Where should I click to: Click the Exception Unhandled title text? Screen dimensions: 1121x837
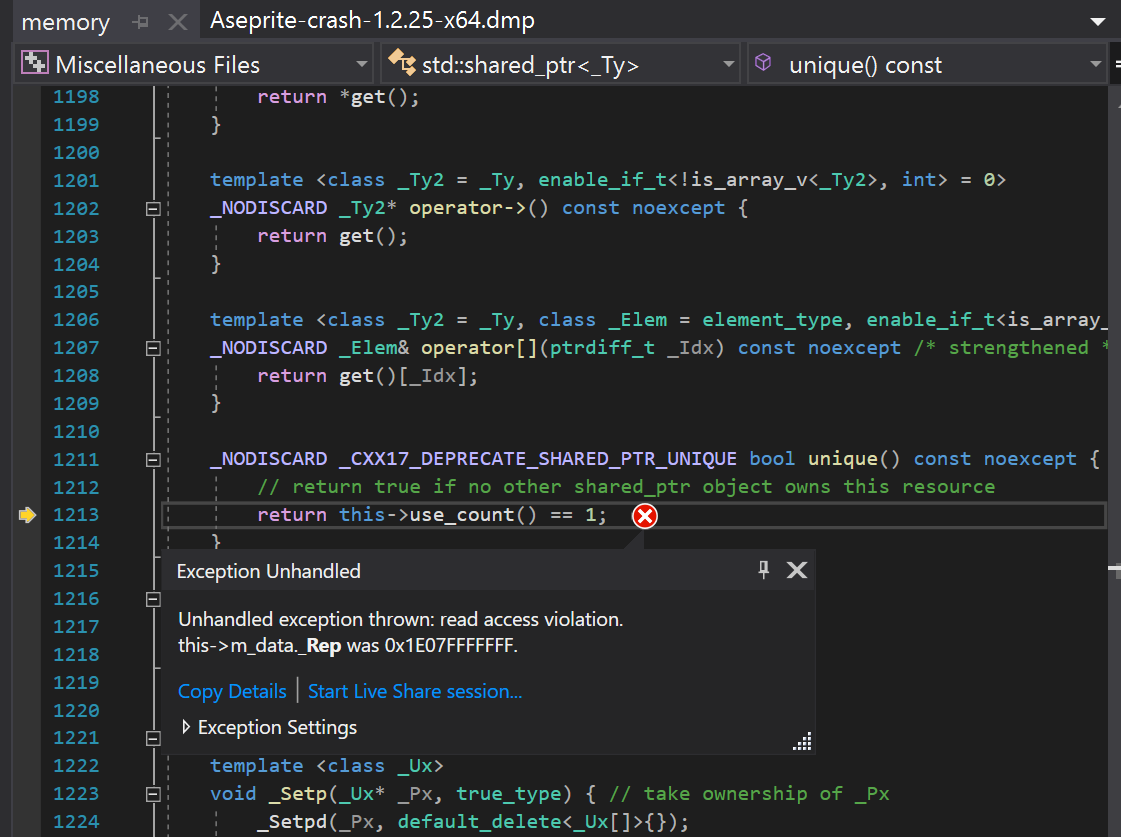268,571
